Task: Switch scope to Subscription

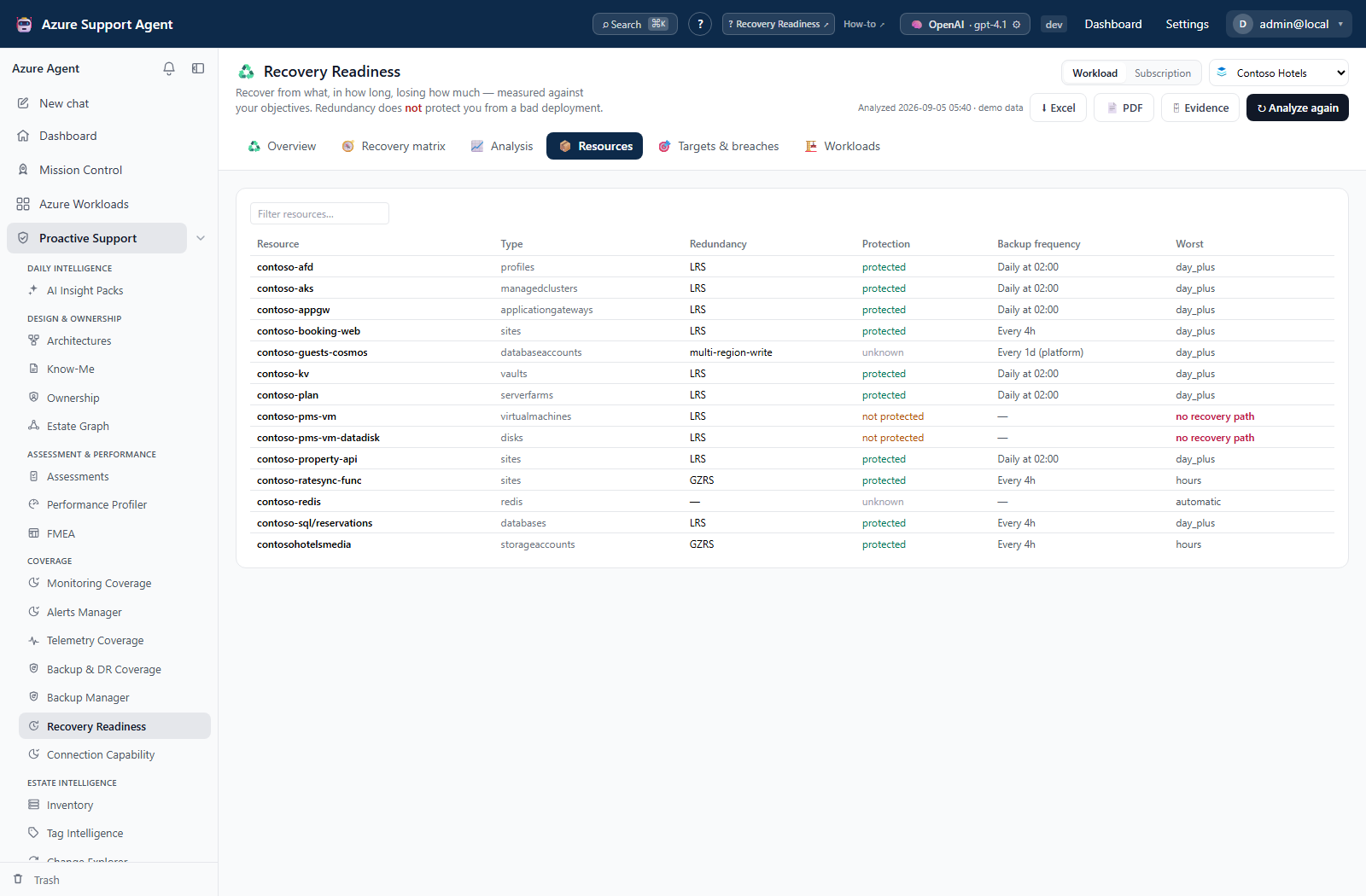Action: coord(1162,73)
